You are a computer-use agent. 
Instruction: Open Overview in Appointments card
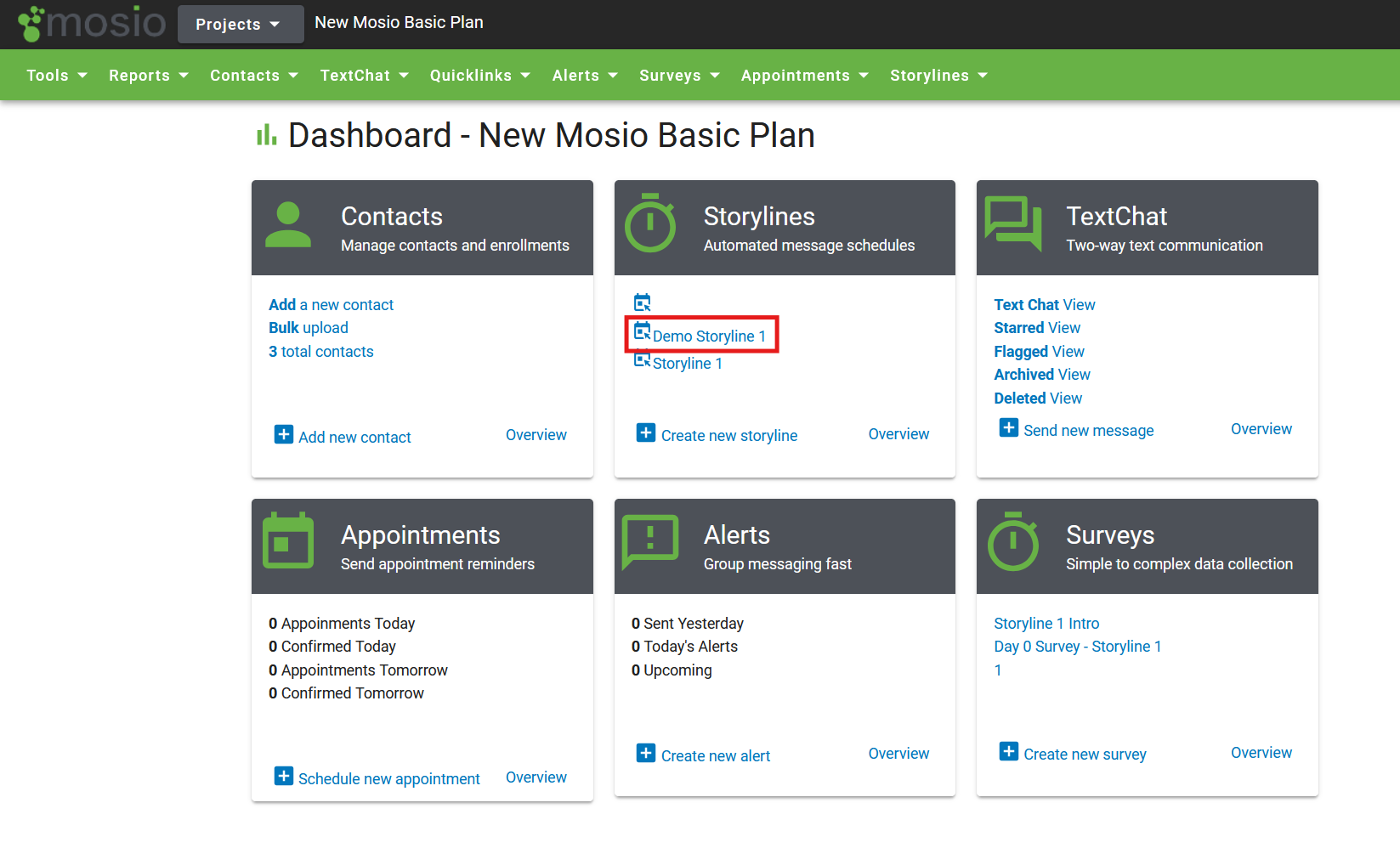coord(536,777)
